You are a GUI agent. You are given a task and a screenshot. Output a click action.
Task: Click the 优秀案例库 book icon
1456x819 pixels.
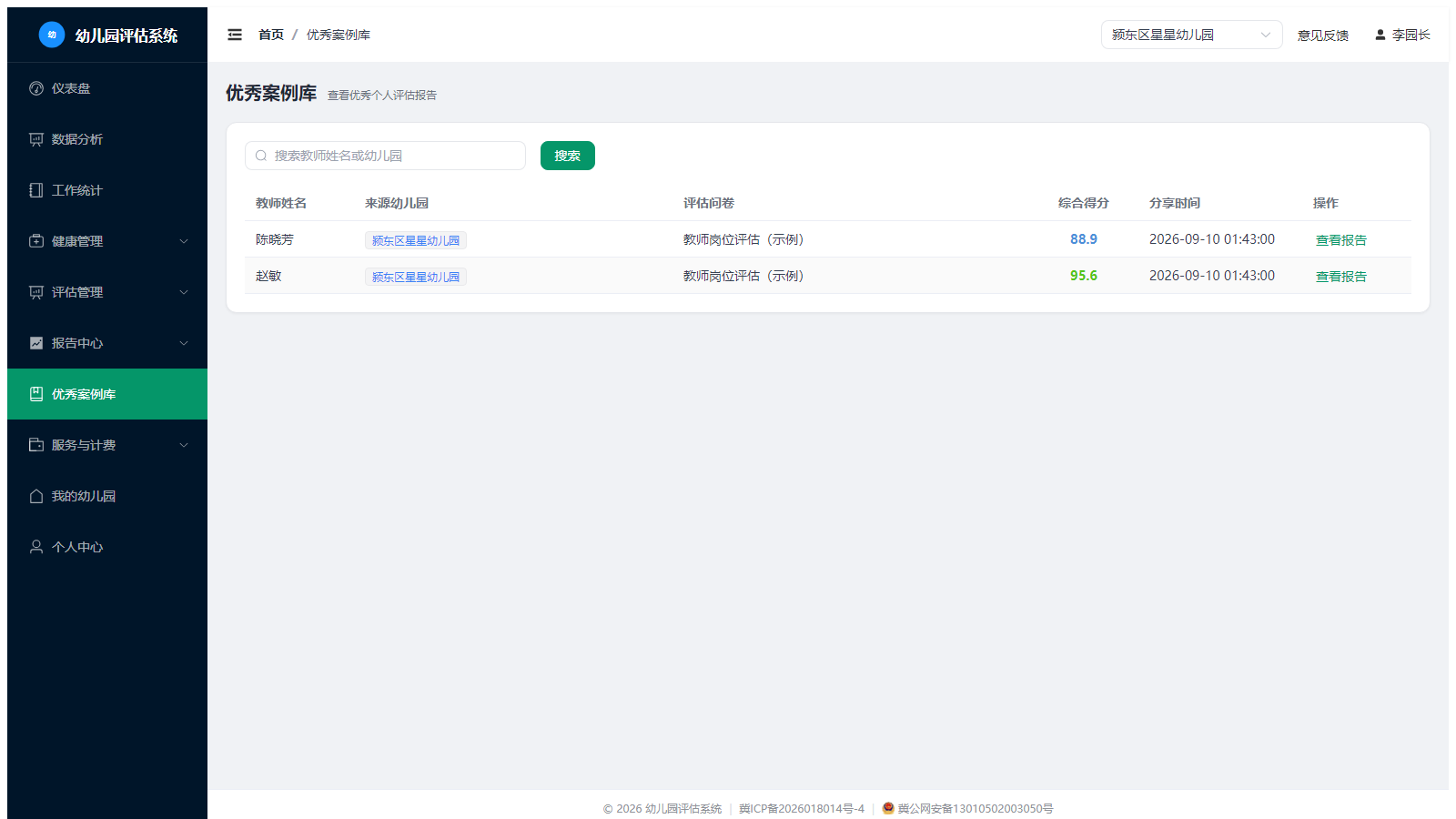click(x=36, y=394)
